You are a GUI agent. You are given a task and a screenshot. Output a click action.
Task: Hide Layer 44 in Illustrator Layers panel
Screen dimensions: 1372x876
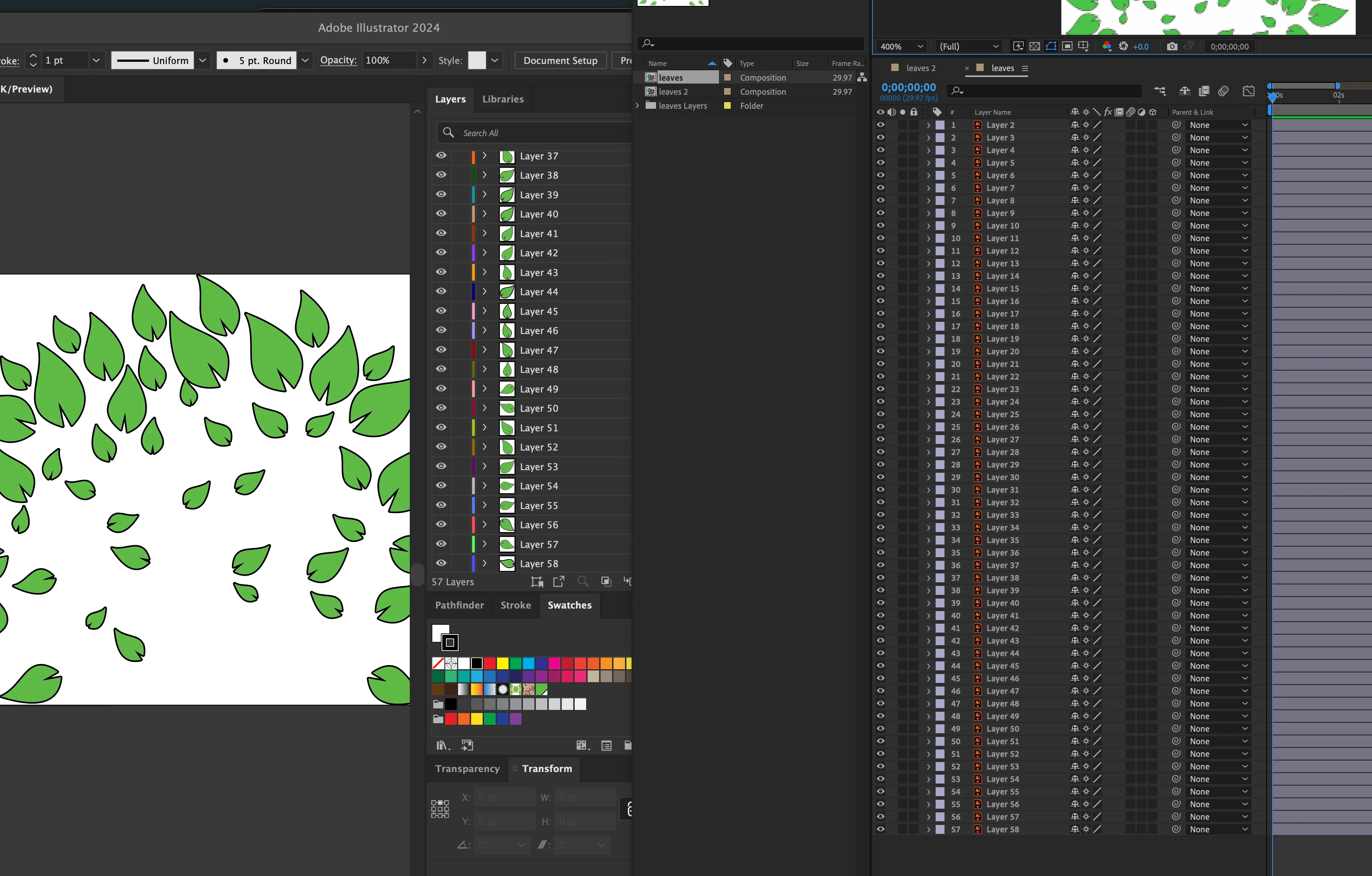[441, 291]
